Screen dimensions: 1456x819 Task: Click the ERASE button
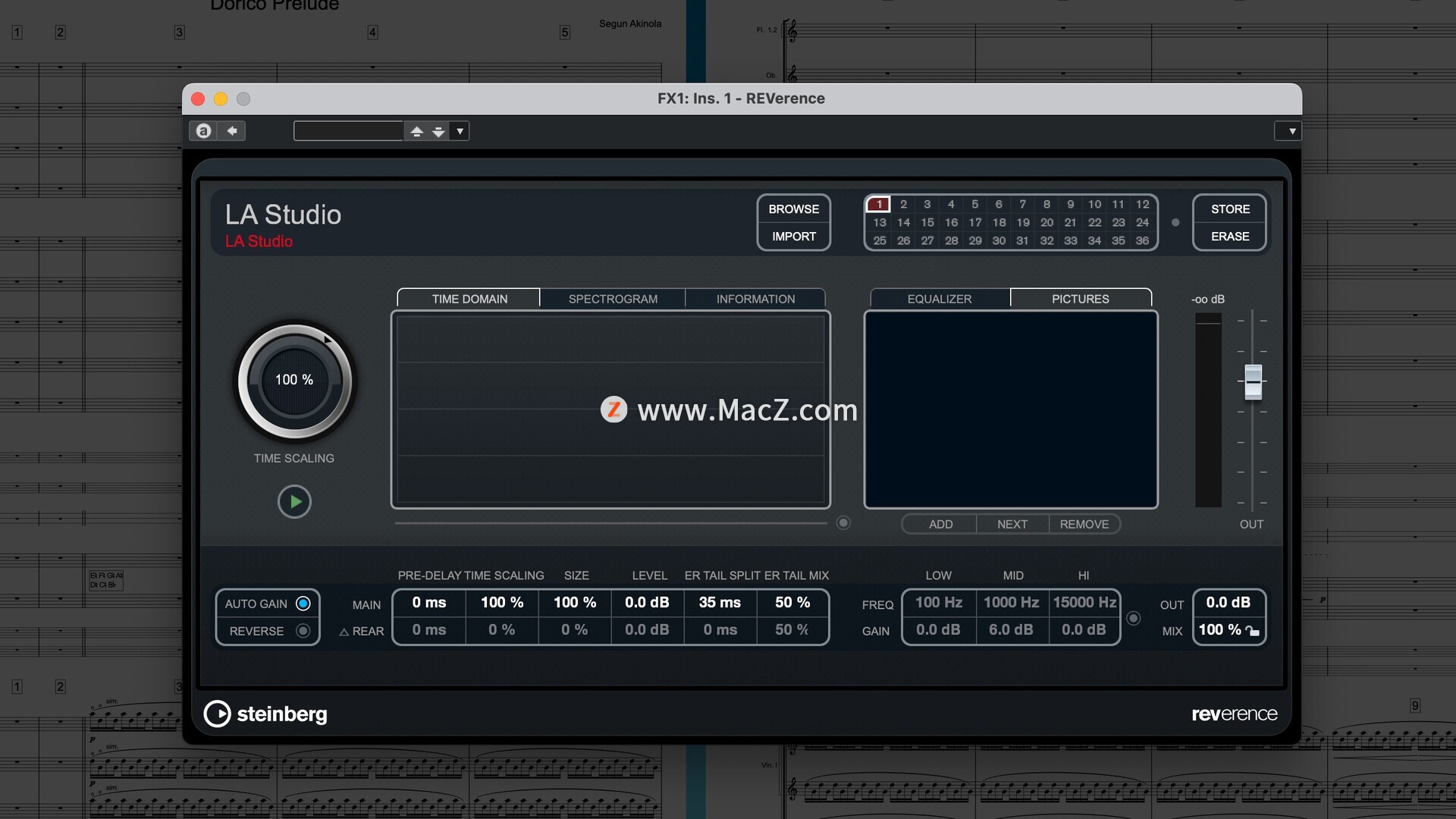1229,237
